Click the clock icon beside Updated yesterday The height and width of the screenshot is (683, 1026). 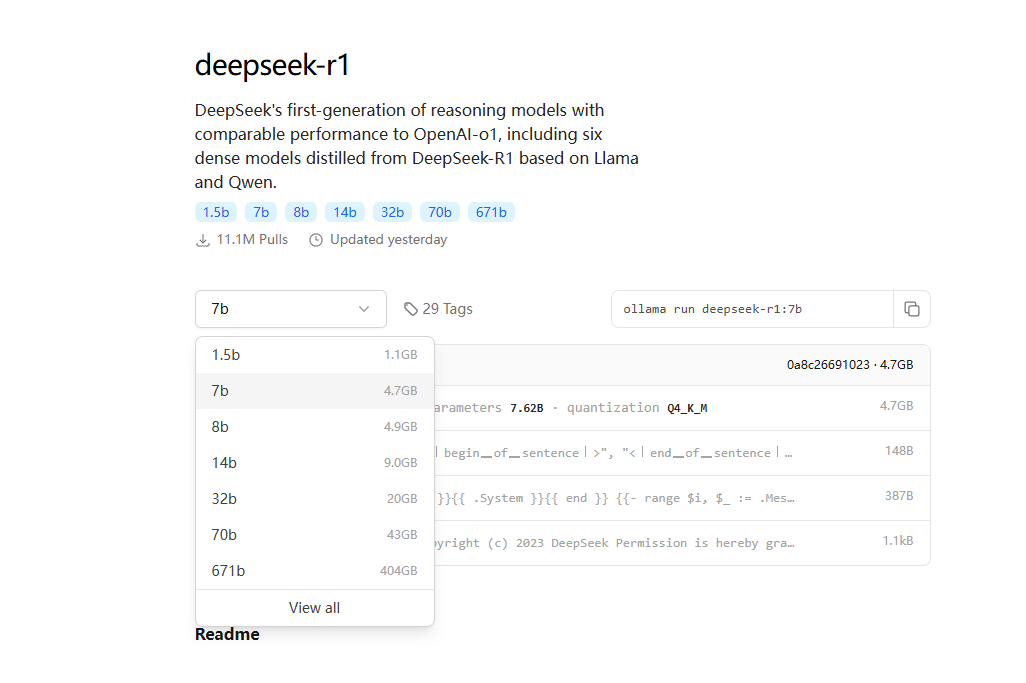pos(316,240)
